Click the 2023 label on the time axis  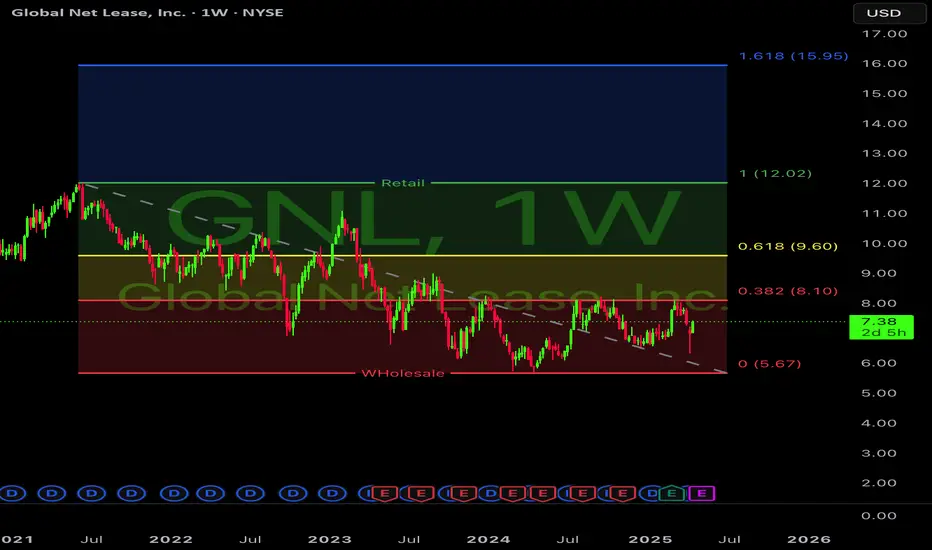point(329,539)
